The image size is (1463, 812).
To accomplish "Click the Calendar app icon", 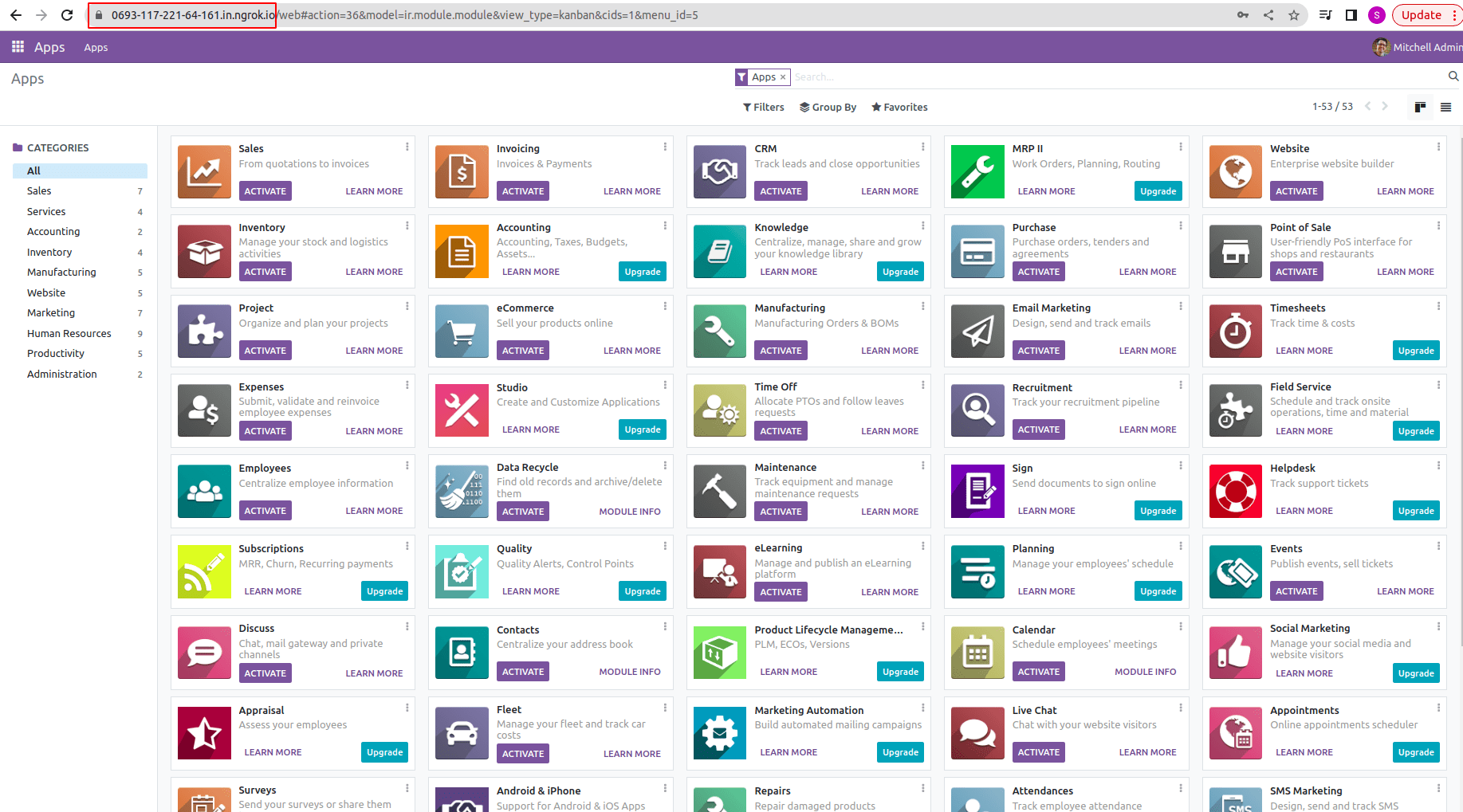I will pos(977,652).
